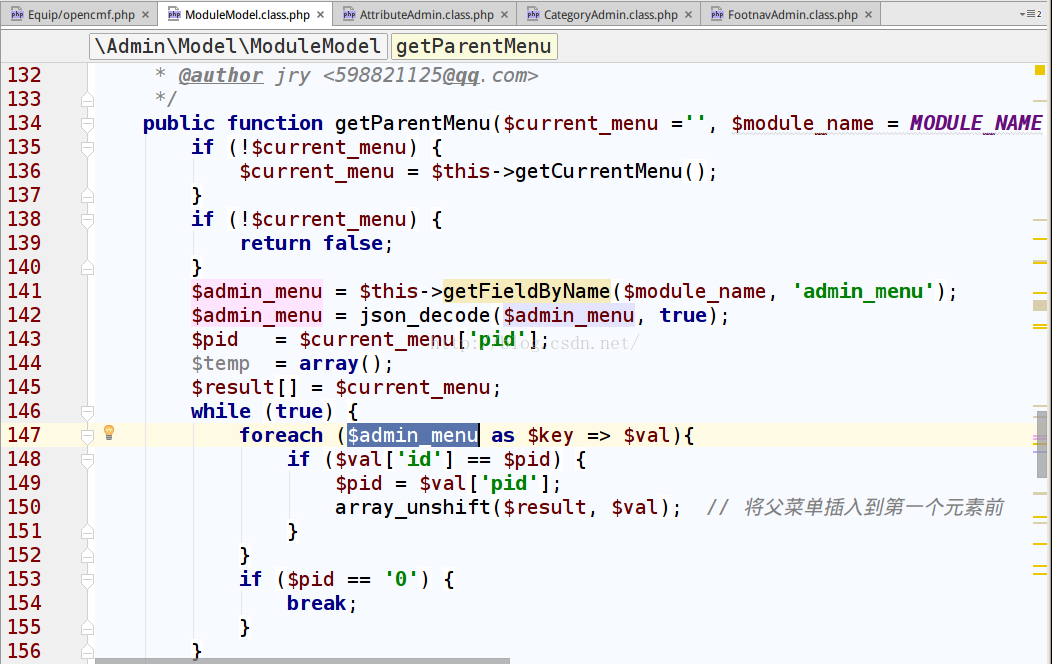This screenshot has height=664, width=1052.
Task: Click the "return false" statement on line 139
Action: click(x=311, y=243)
